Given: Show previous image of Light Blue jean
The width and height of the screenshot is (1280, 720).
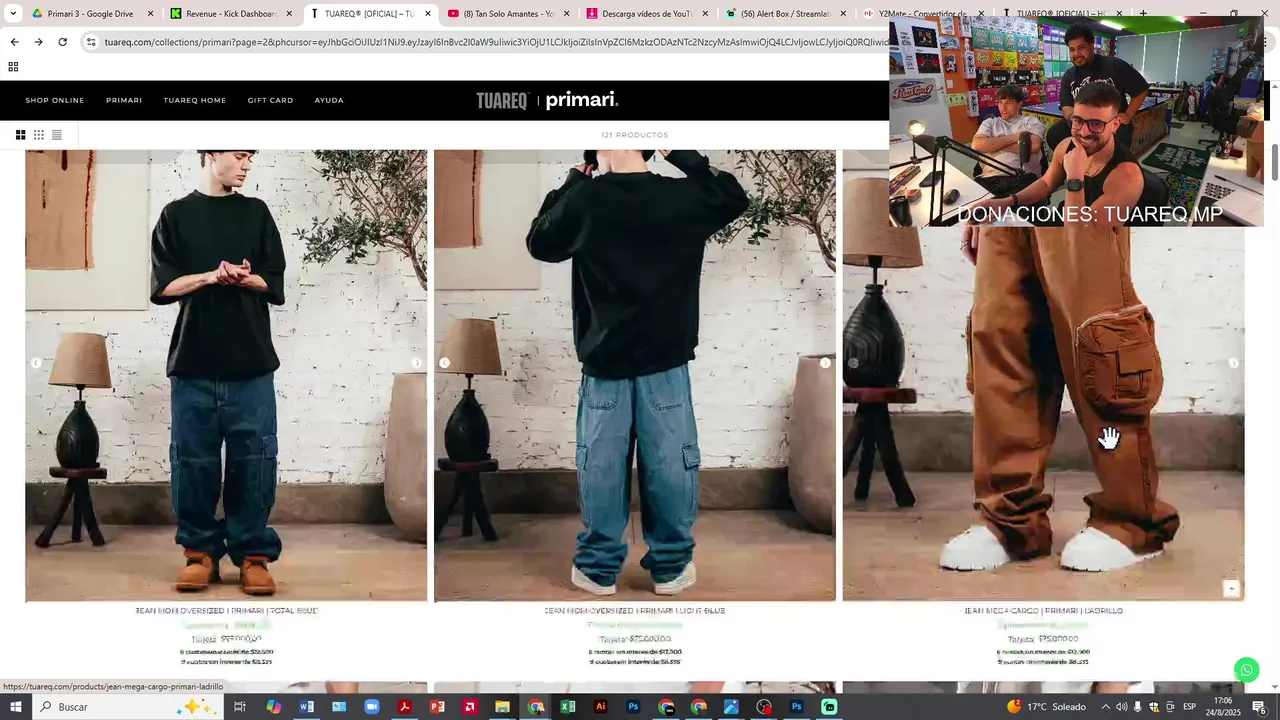Looking at the screenshot, I should 445,363.
